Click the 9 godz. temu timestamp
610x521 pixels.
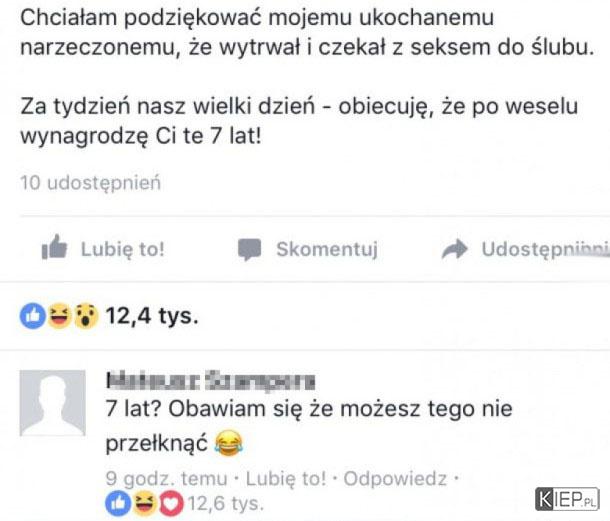[x=167, y=478]
